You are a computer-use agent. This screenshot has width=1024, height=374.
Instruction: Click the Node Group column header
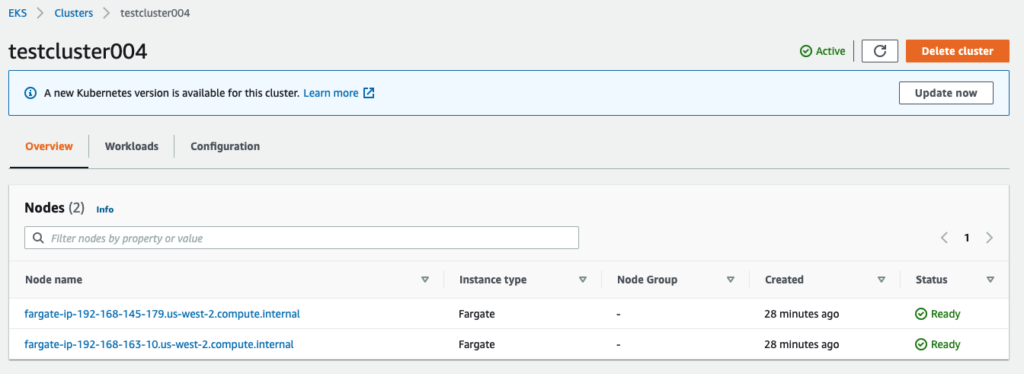coord(647,279)
